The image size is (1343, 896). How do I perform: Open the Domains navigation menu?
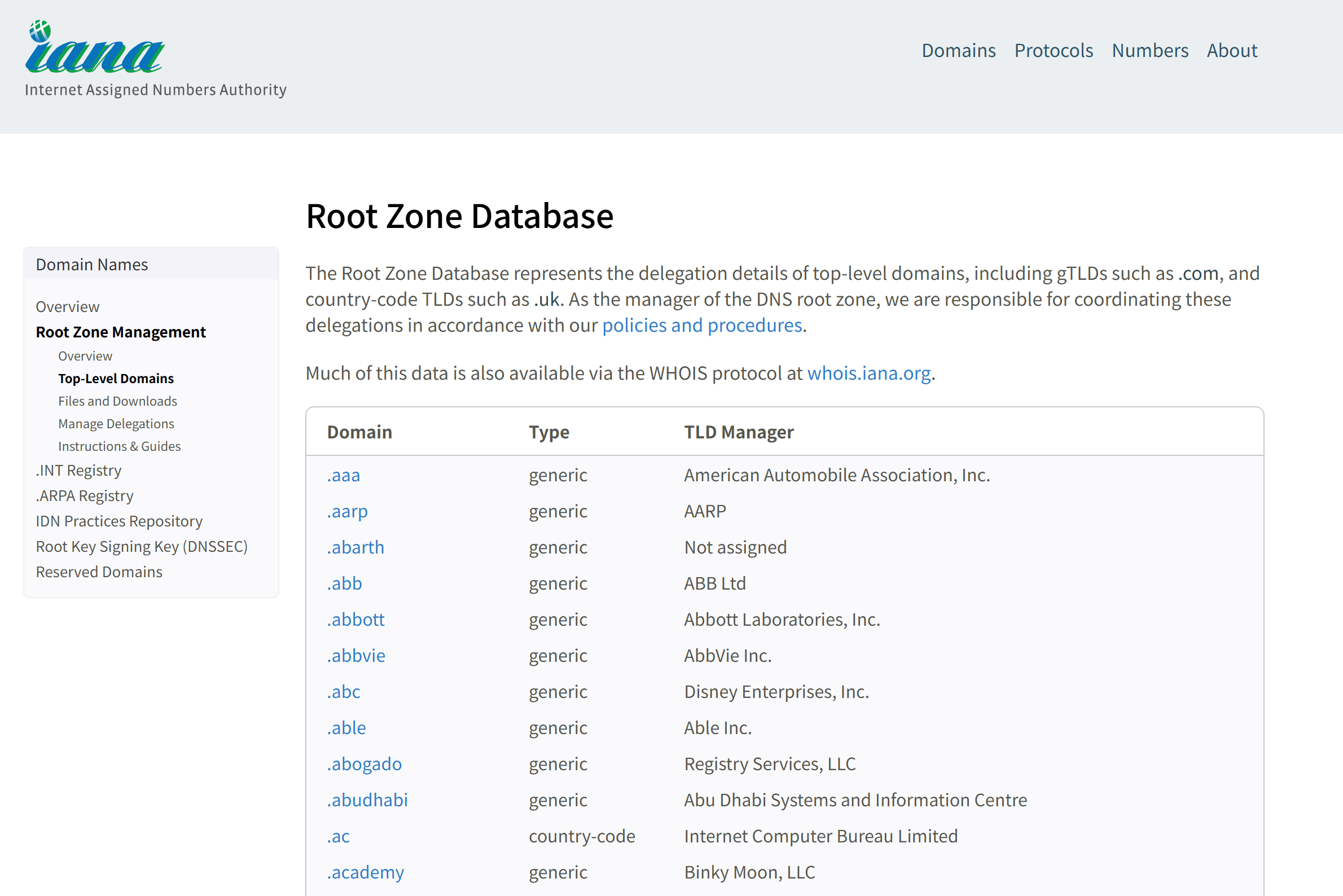click(x=958, y=50)
